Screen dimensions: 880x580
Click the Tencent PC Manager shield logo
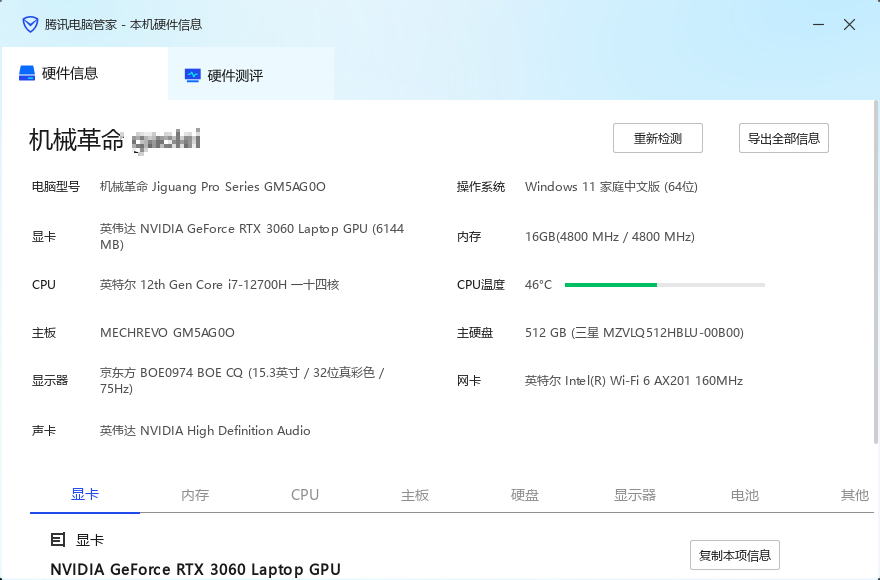(30, 25)
